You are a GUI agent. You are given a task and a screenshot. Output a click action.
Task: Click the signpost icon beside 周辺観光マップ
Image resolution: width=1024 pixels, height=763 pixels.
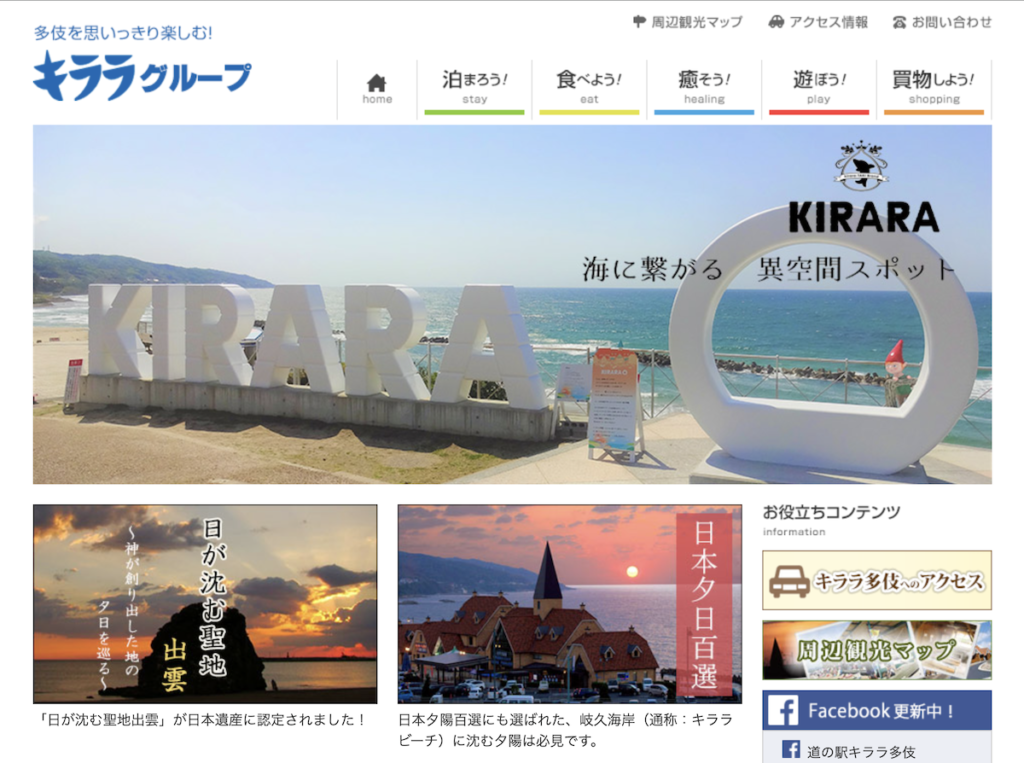(x=639, y=21)
